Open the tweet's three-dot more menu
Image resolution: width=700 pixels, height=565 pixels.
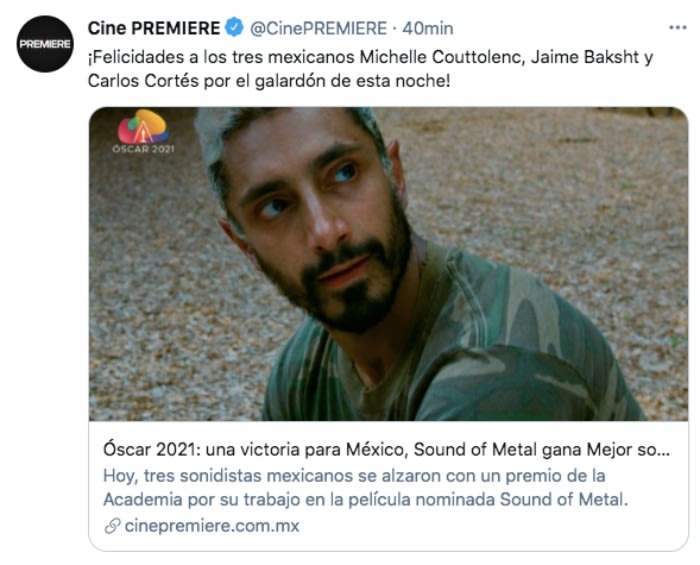[x=678, y=28]
